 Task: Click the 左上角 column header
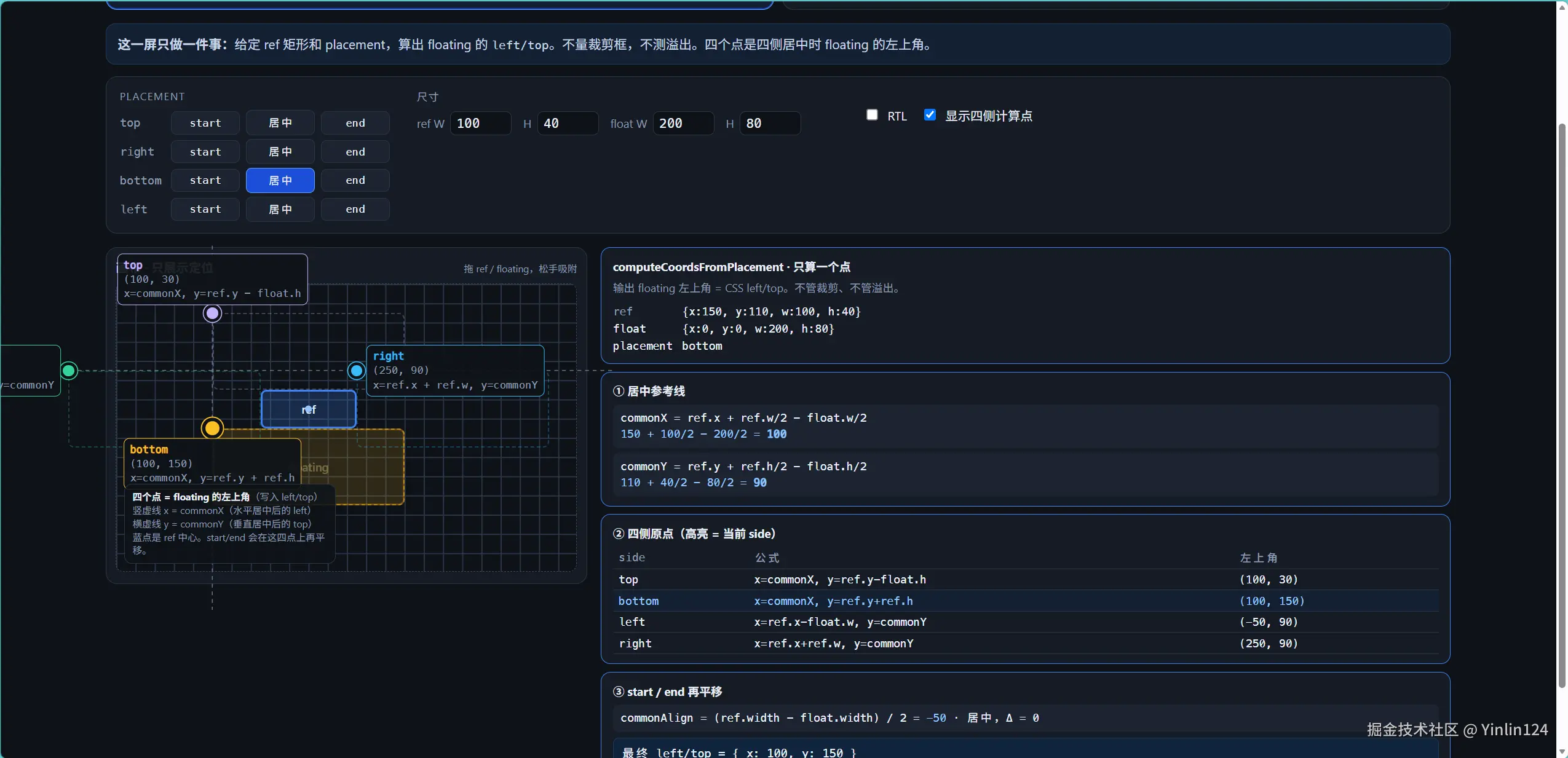pyautogui.click(x=1258, y=558)
